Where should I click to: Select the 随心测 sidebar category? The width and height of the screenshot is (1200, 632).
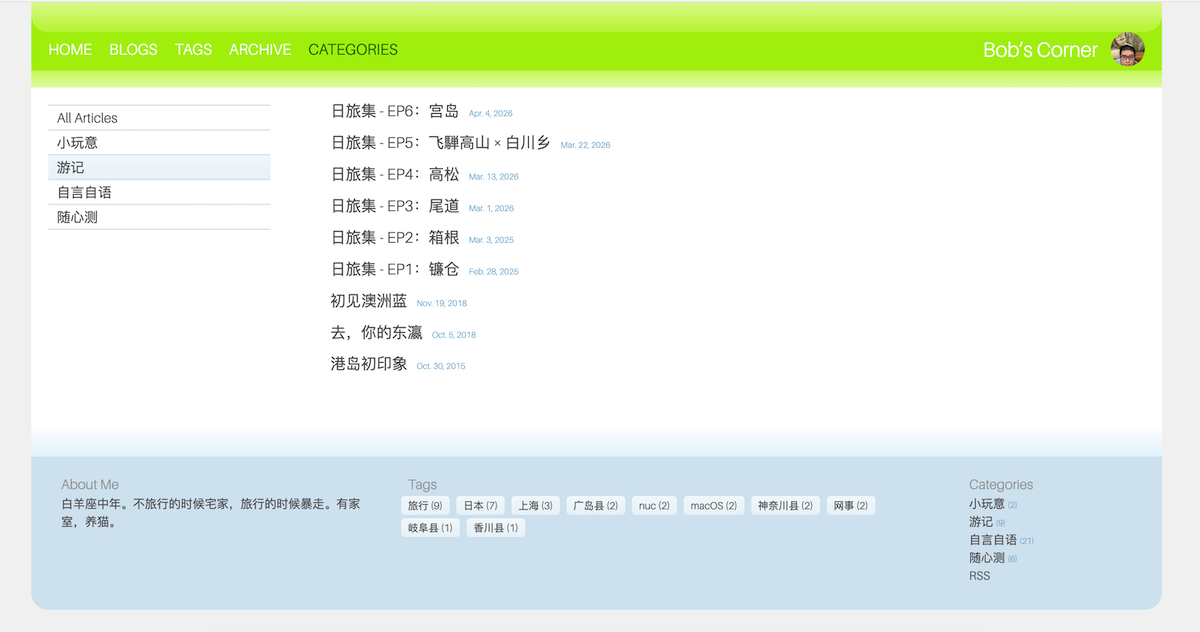point(78,217)
